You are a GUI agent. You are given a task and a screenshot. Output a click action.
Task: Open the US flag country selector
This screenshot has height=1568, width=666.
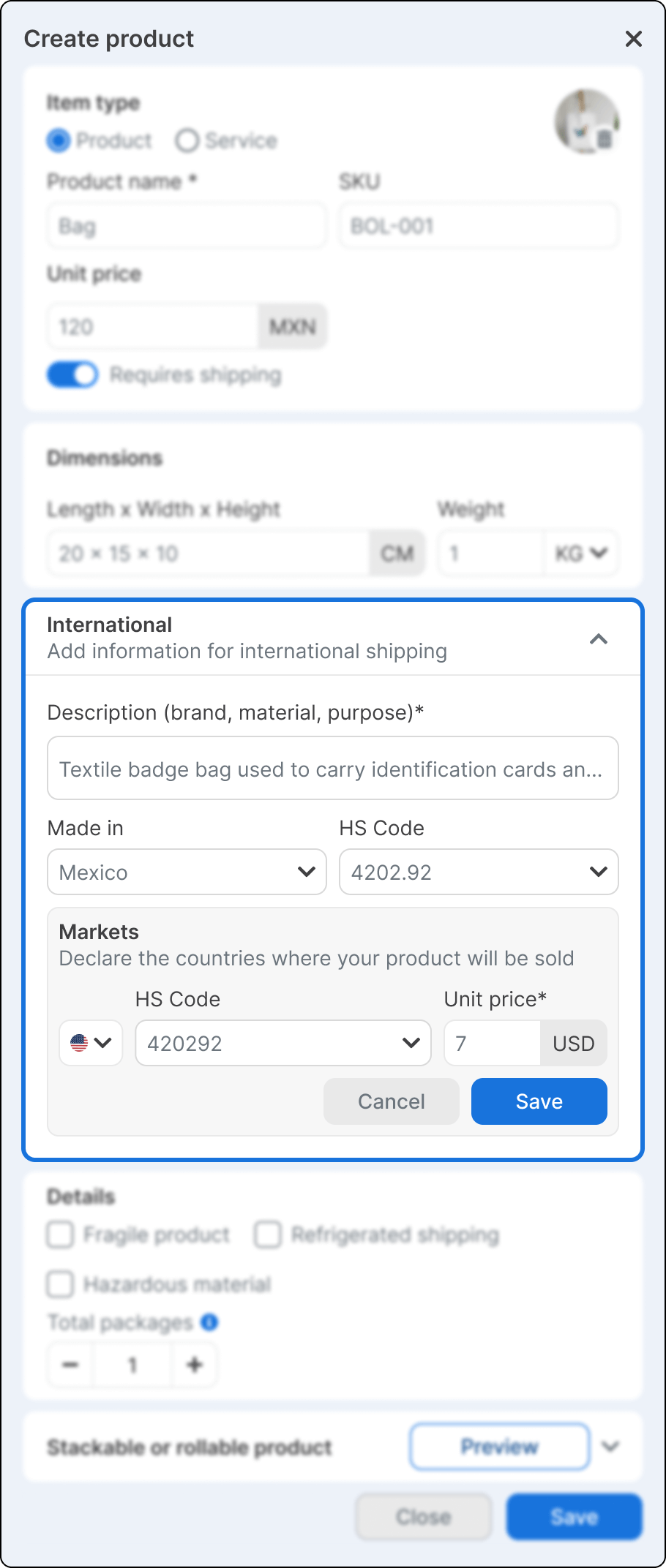[x=91, y=1043]
